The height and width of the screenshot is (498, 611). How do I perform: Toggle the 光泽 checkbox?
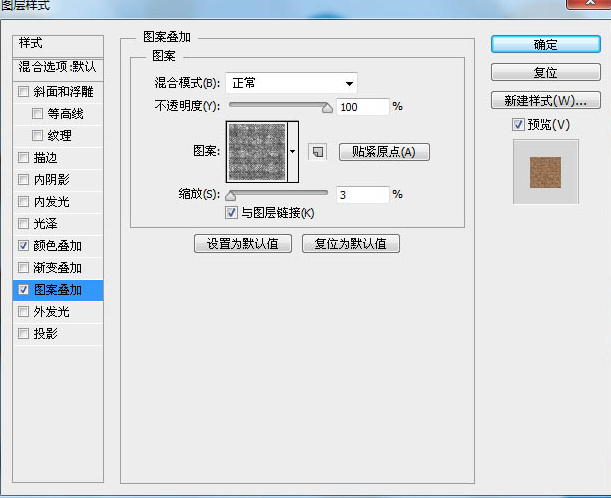[23, 223]
